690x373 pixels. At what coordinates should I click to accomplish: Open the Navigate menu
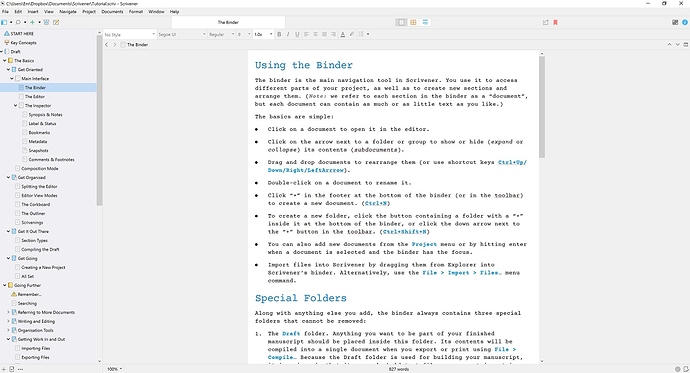click(x=68, y=12)
